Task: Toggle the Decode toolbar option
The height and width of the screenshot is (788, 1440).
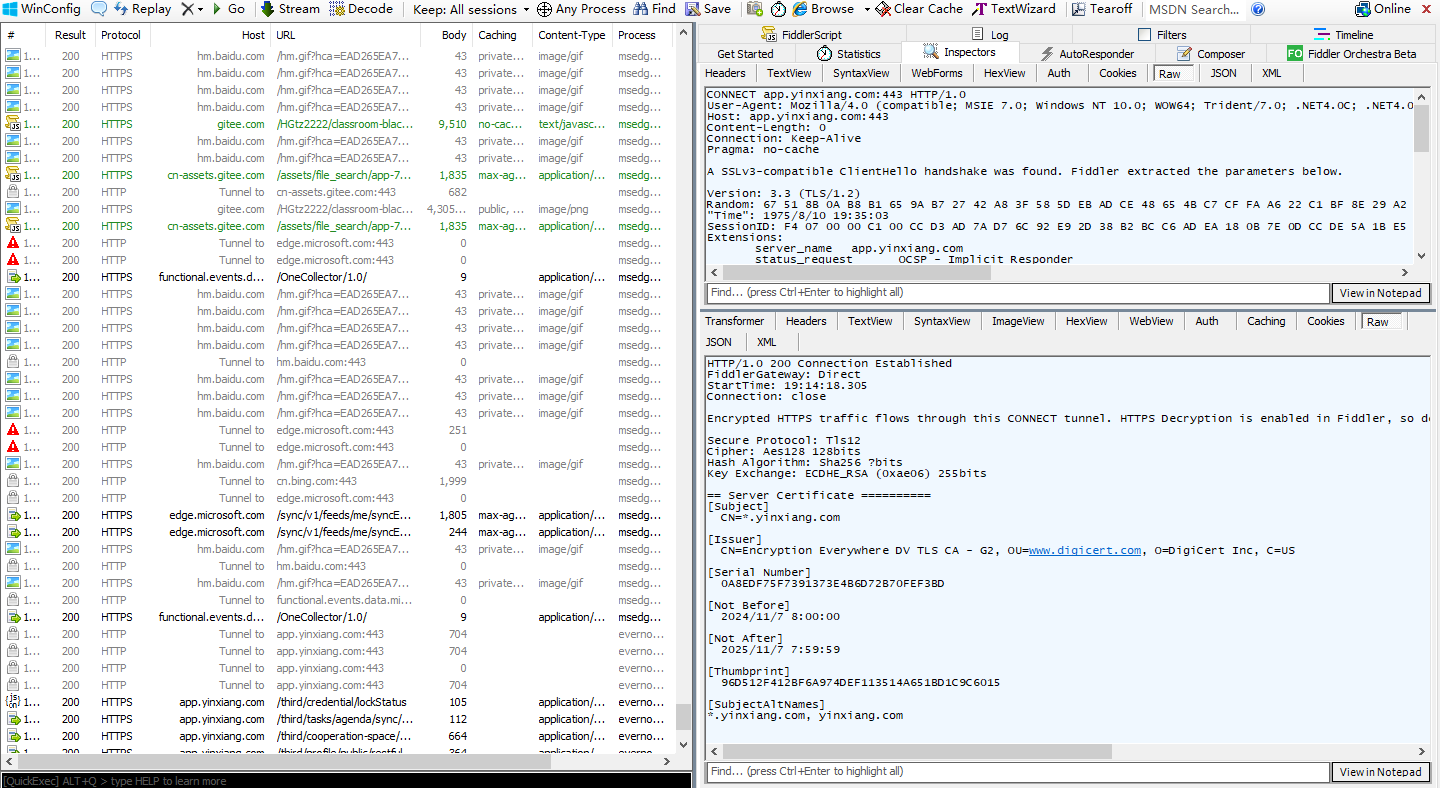Action: click(x=361, y=9)
